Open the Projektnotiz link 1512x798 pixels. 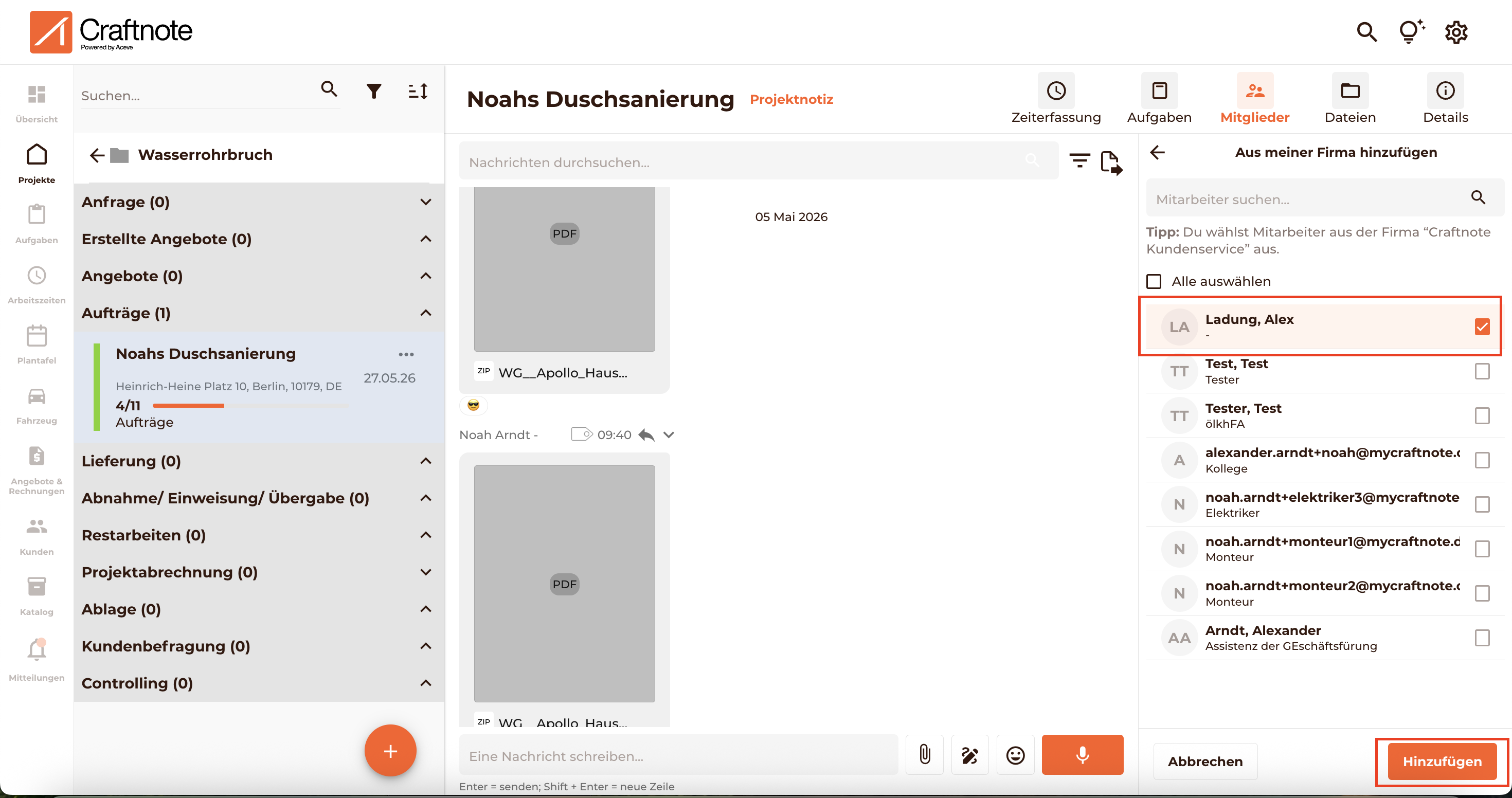(791, 99)
